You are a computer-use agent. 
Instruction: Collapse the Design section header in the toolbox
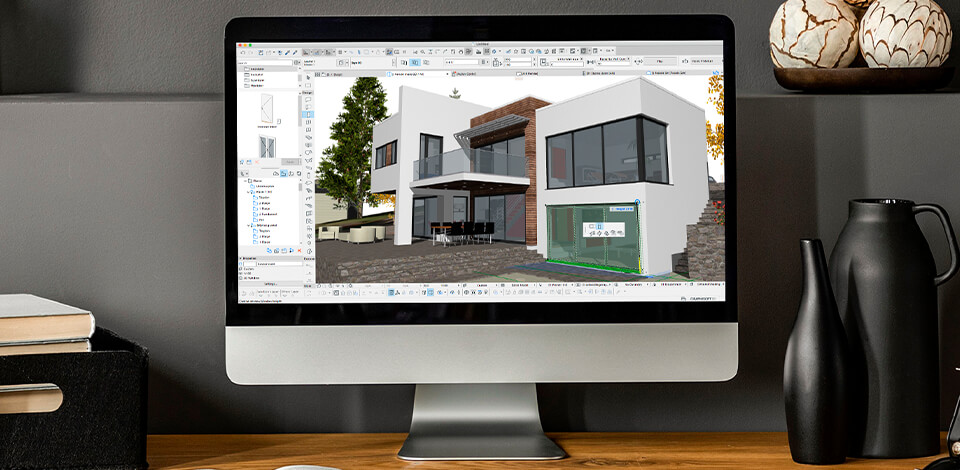pos(308,92)
